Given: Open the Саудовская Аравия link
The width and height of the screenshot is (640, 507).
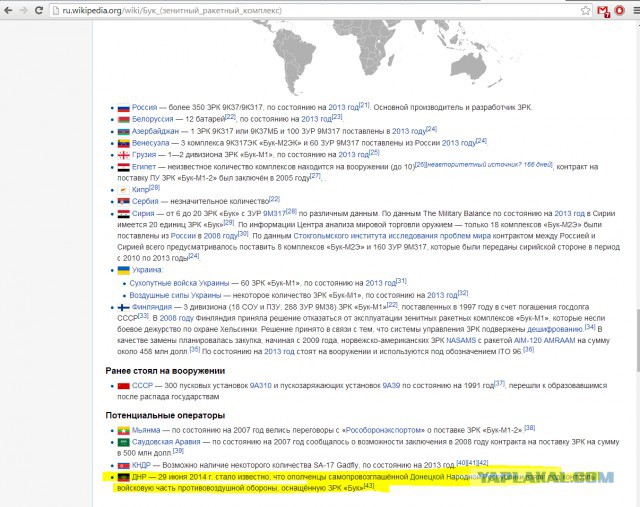Looking at the screenshot, I should (x=166, y=442).
